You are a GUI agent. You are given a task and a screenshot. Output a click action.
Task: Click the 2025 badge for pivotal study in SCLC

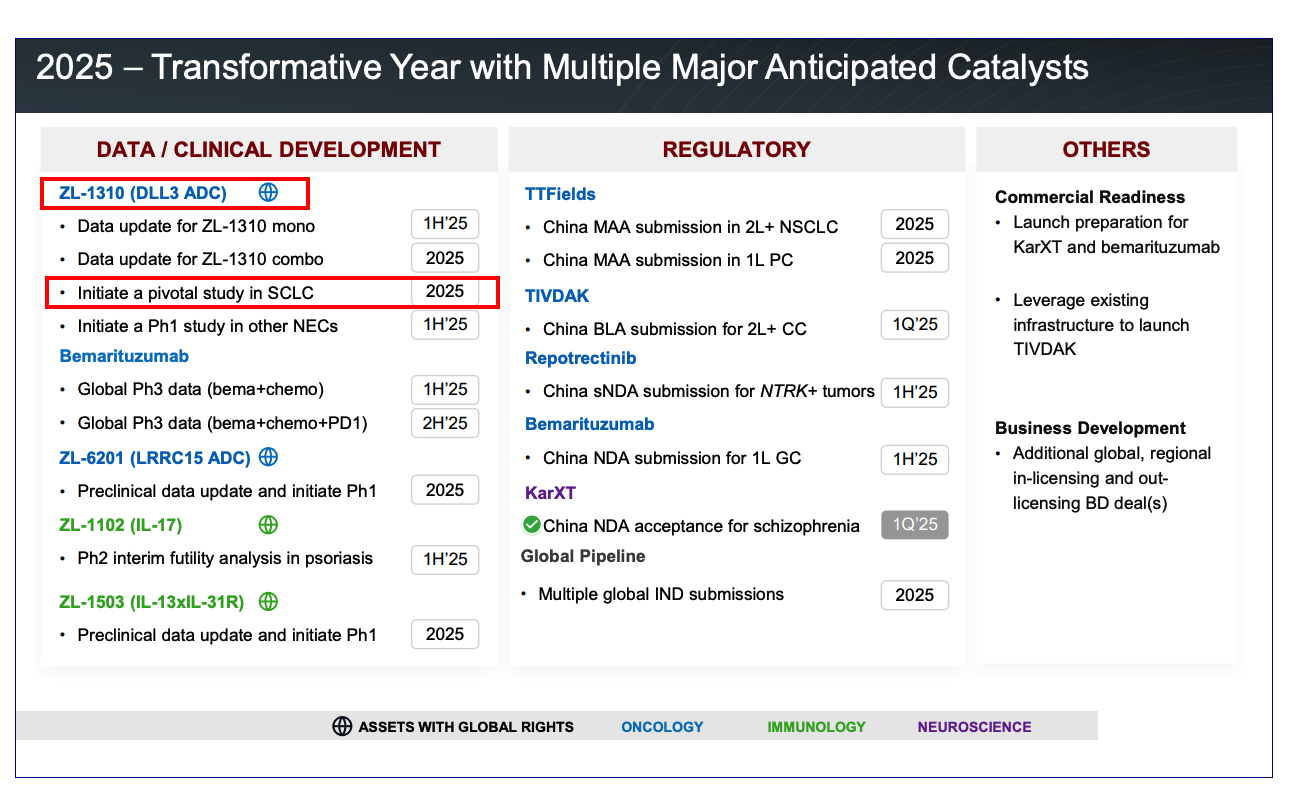[445, 291]
